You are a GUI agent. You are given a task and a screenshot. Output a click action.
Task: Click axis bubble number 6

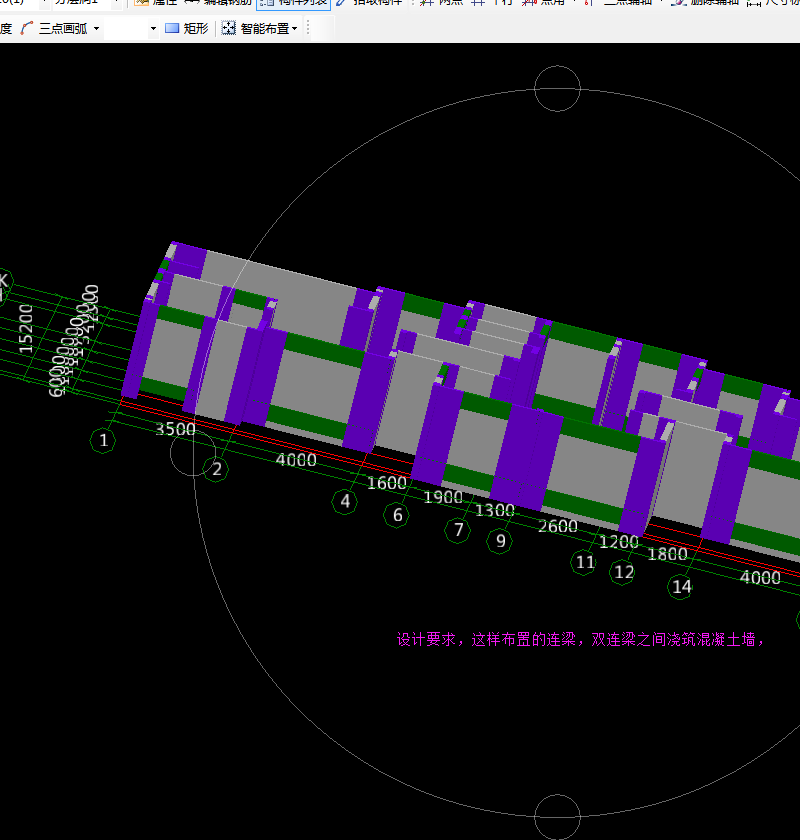(x=397, y=515)
